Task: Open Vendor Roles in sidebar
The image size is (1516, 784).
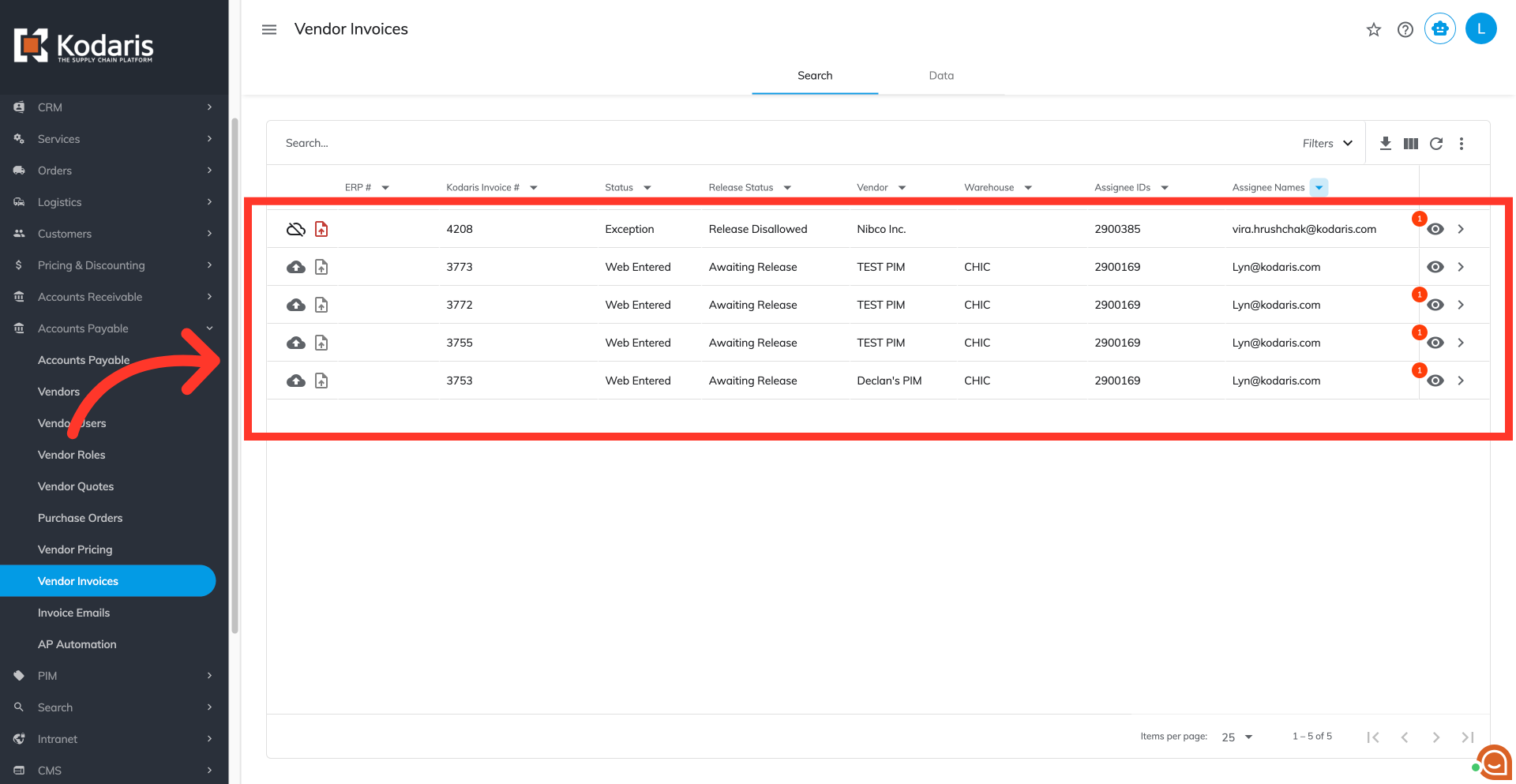Action: [x=71, y=455]
